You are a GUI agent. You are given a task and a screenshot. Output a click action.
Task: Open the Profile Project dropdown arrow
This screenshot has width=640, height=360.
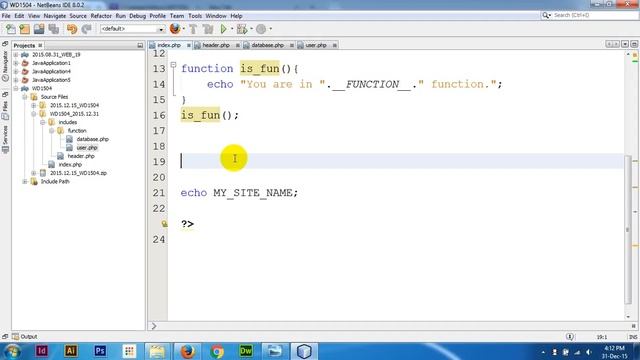point(270,29)
